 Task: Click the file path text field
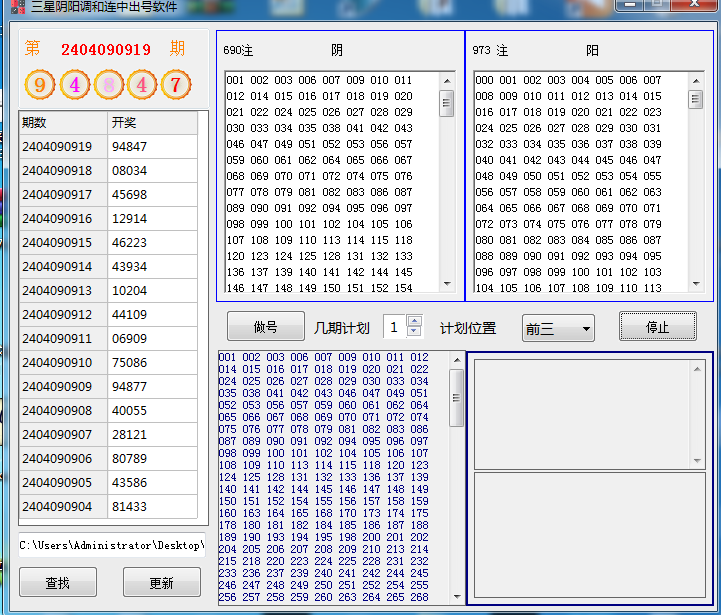(112, 545)
